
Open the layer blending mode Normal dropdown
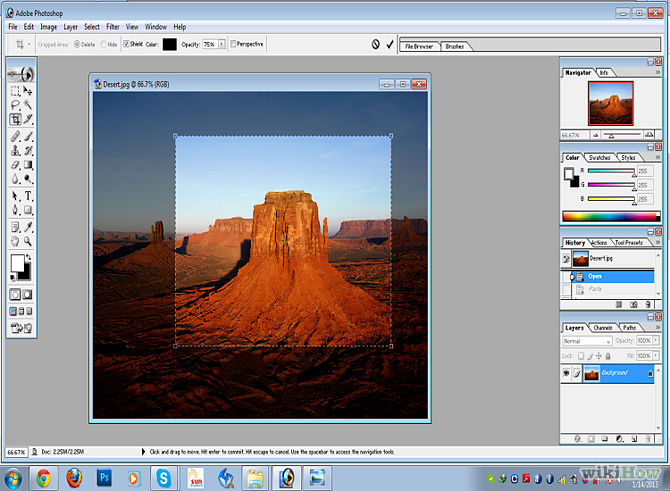[587, 341]
